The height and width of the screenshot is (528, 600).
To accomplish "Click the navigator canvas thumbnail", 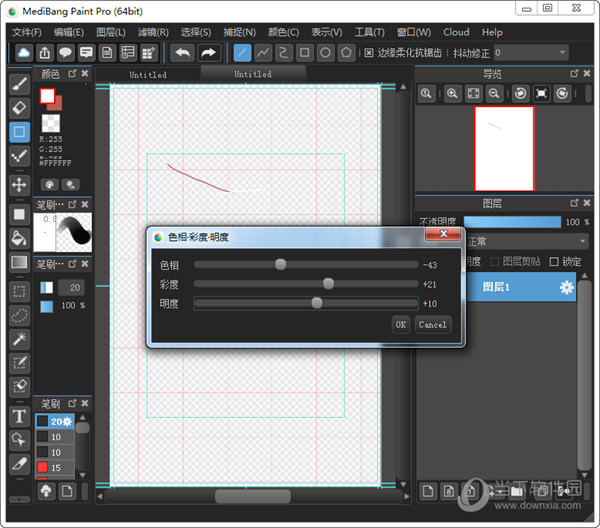I will coord(504,148).
